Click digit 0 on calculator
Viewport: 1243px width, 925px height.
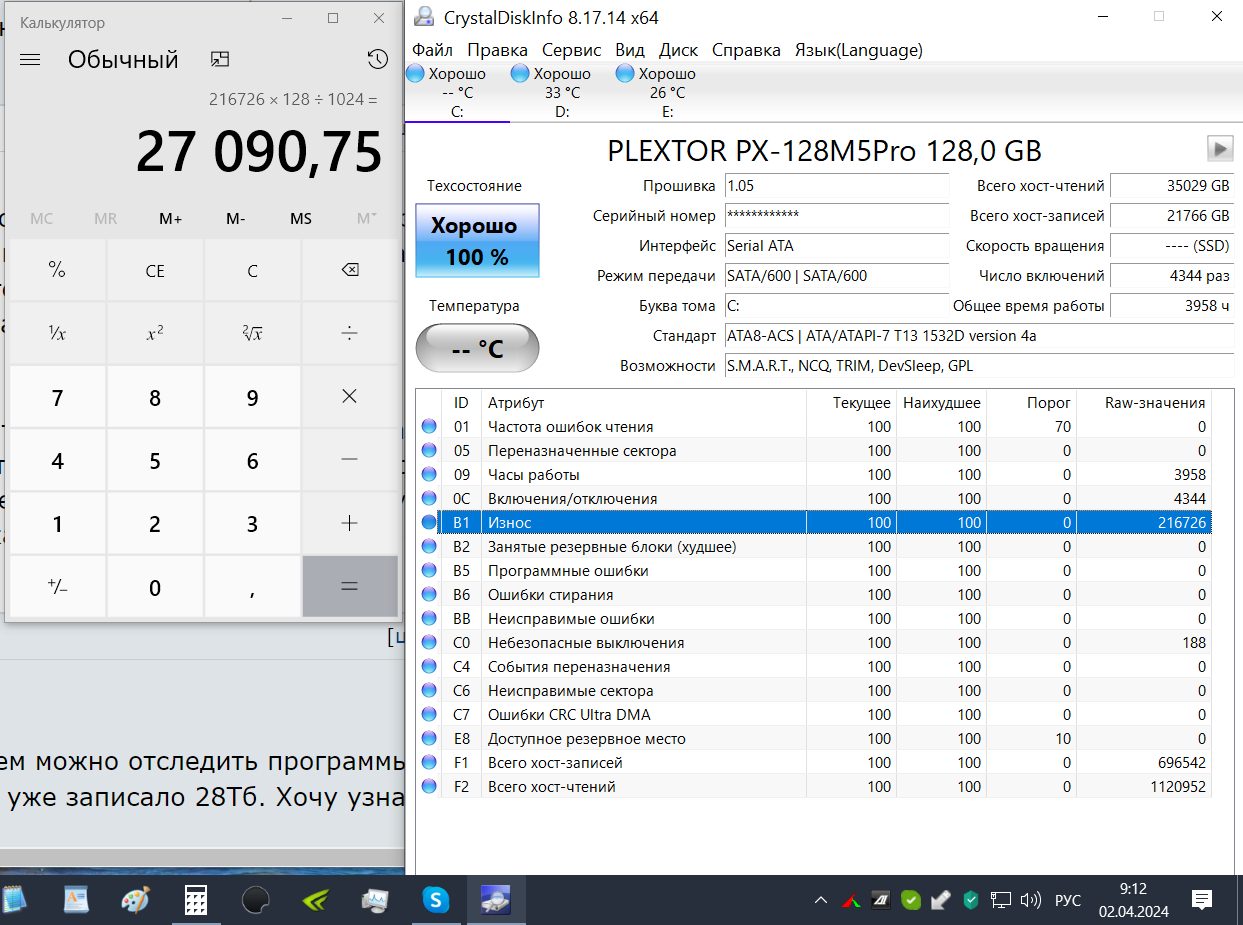coord(154,587)
